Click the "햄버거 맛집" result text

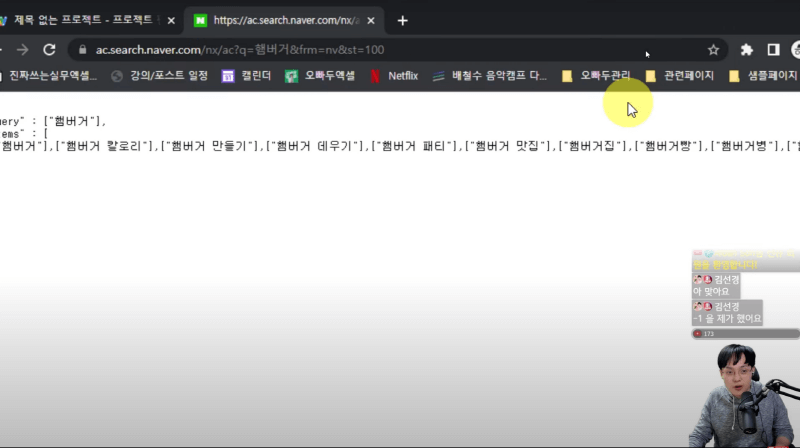(x=509, y=146)
